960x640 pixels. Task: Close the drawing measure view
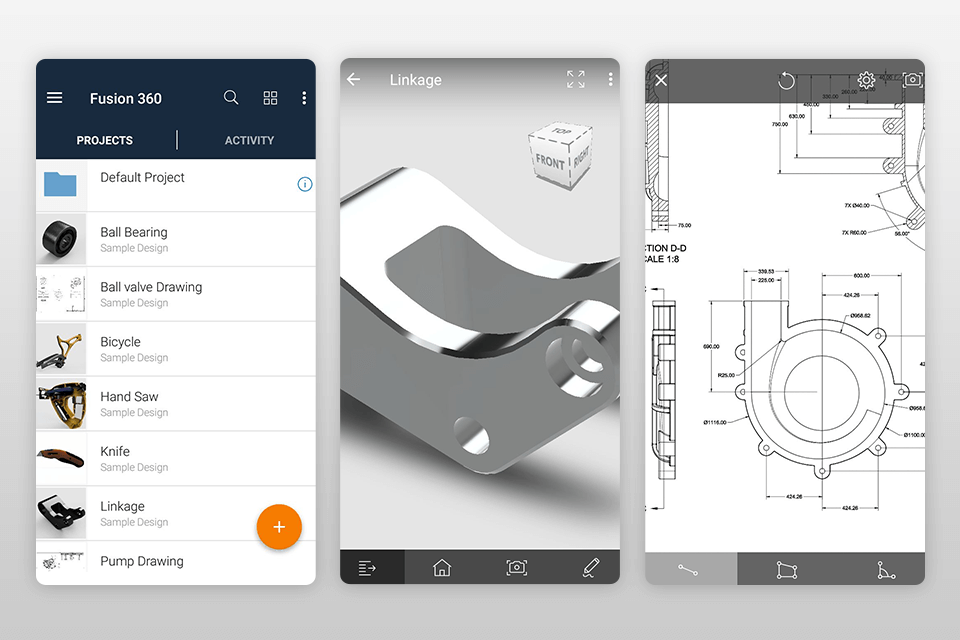coord(661,80)
